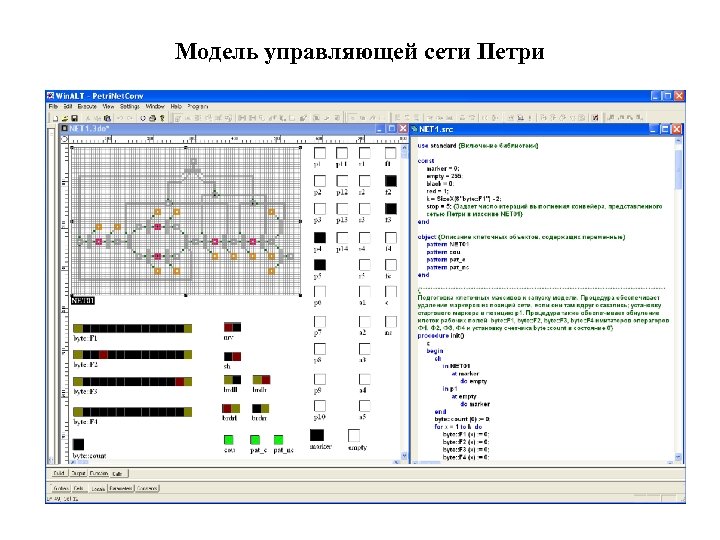Open the Settings menu
Image resolution: width=720 pixels, height=540 pixels.
click(x=129, y=107)
